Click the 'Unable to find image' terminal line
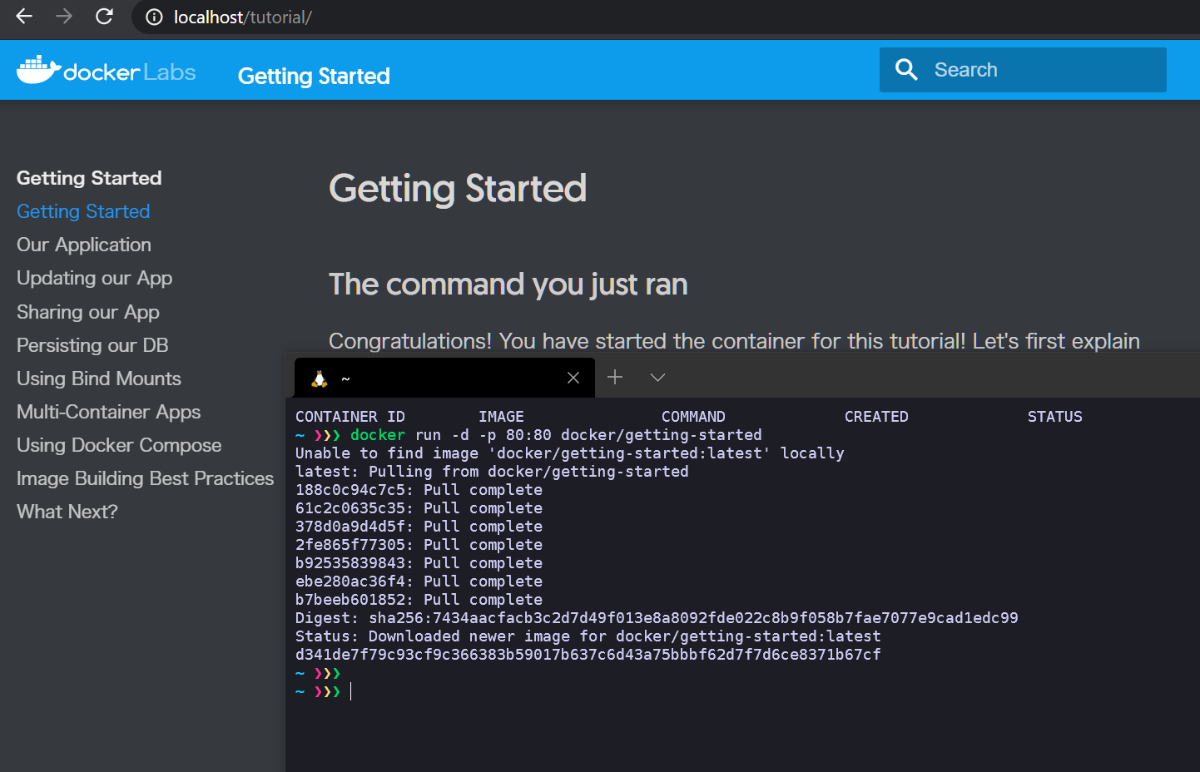The height and width of the screenshot is (772, 1200). pos(570,453)
